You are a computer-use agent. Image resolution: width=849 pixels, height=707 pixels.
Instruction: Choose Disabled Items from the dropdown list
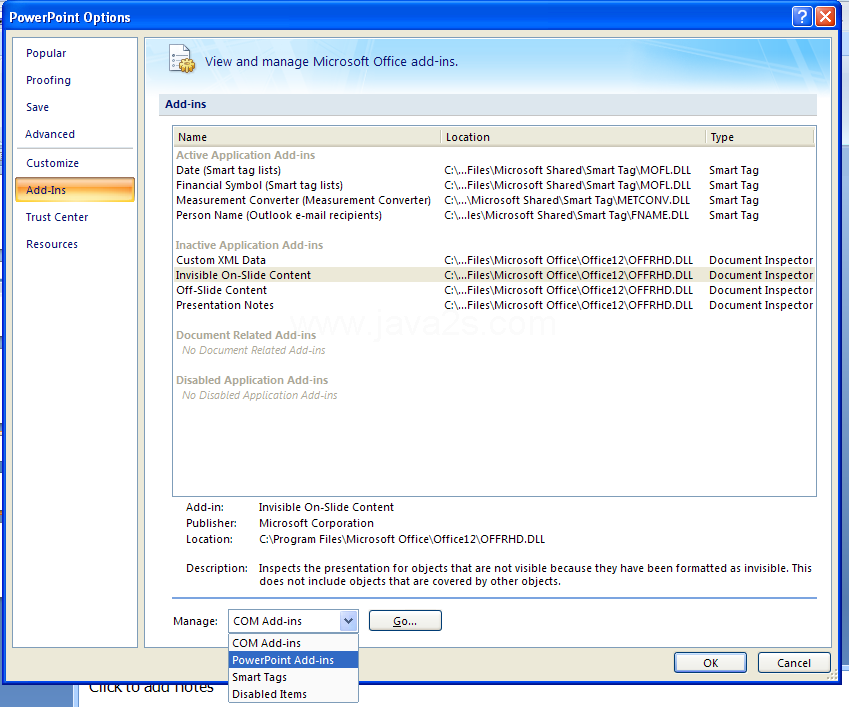point(293,694)
